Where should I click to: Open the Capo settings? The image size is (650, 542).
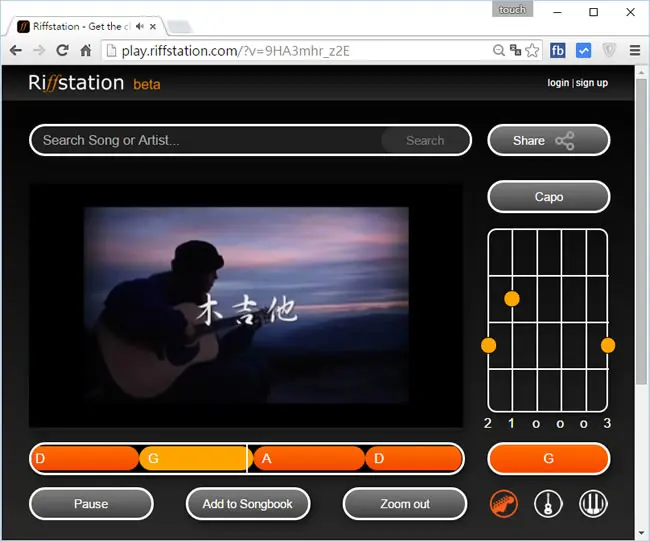[x=548, y=197]
